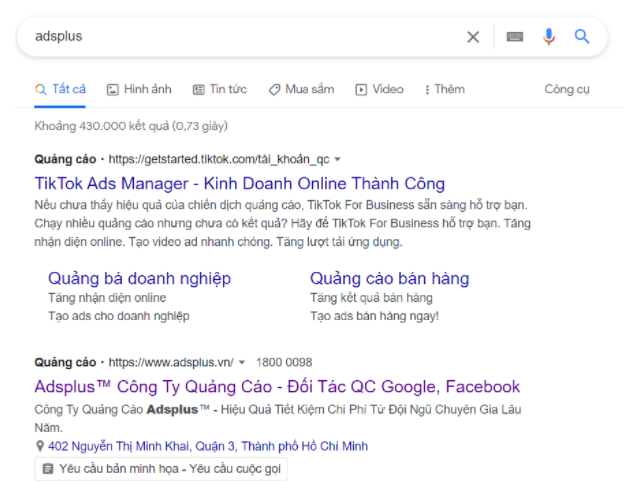Click the location pin icon

click(x=40, y=446)
